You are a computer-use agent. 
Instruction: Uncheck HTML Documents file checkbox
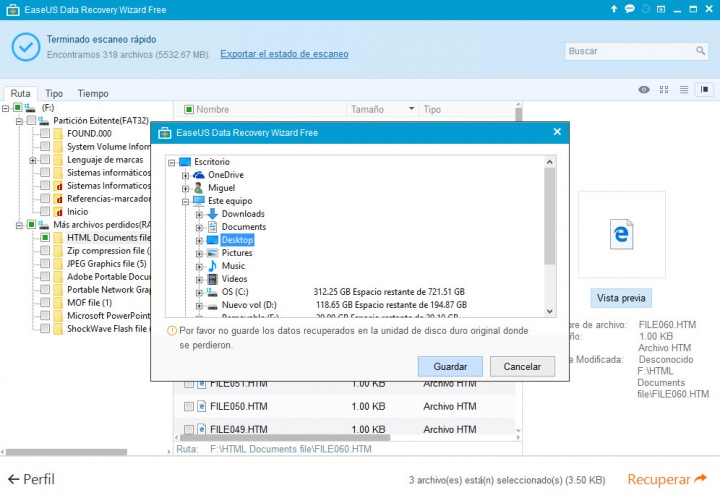coord(45,237)
